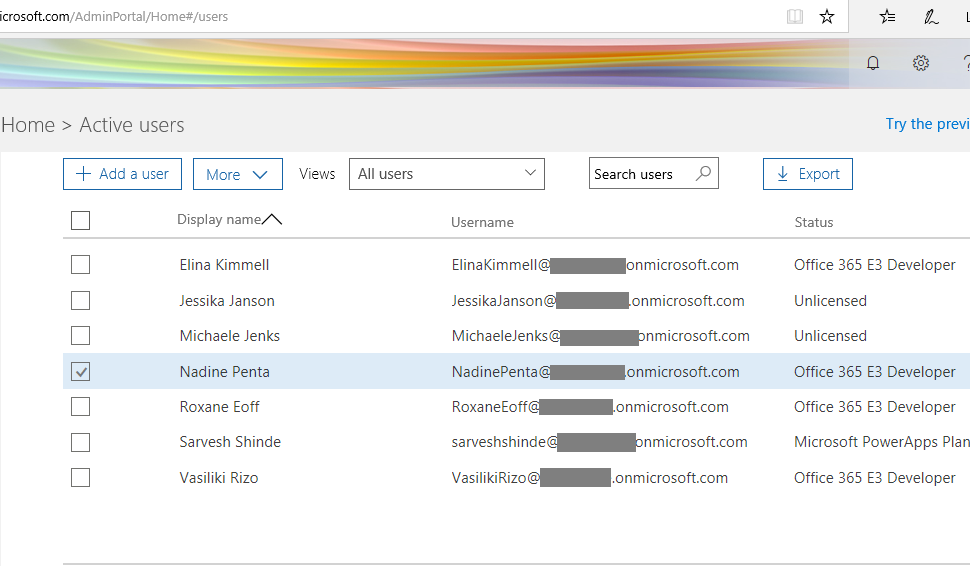Click the Active users breadcrumb title
Image resolution: width=970 pixels, height=566 pixels.
tap(132, 125)
